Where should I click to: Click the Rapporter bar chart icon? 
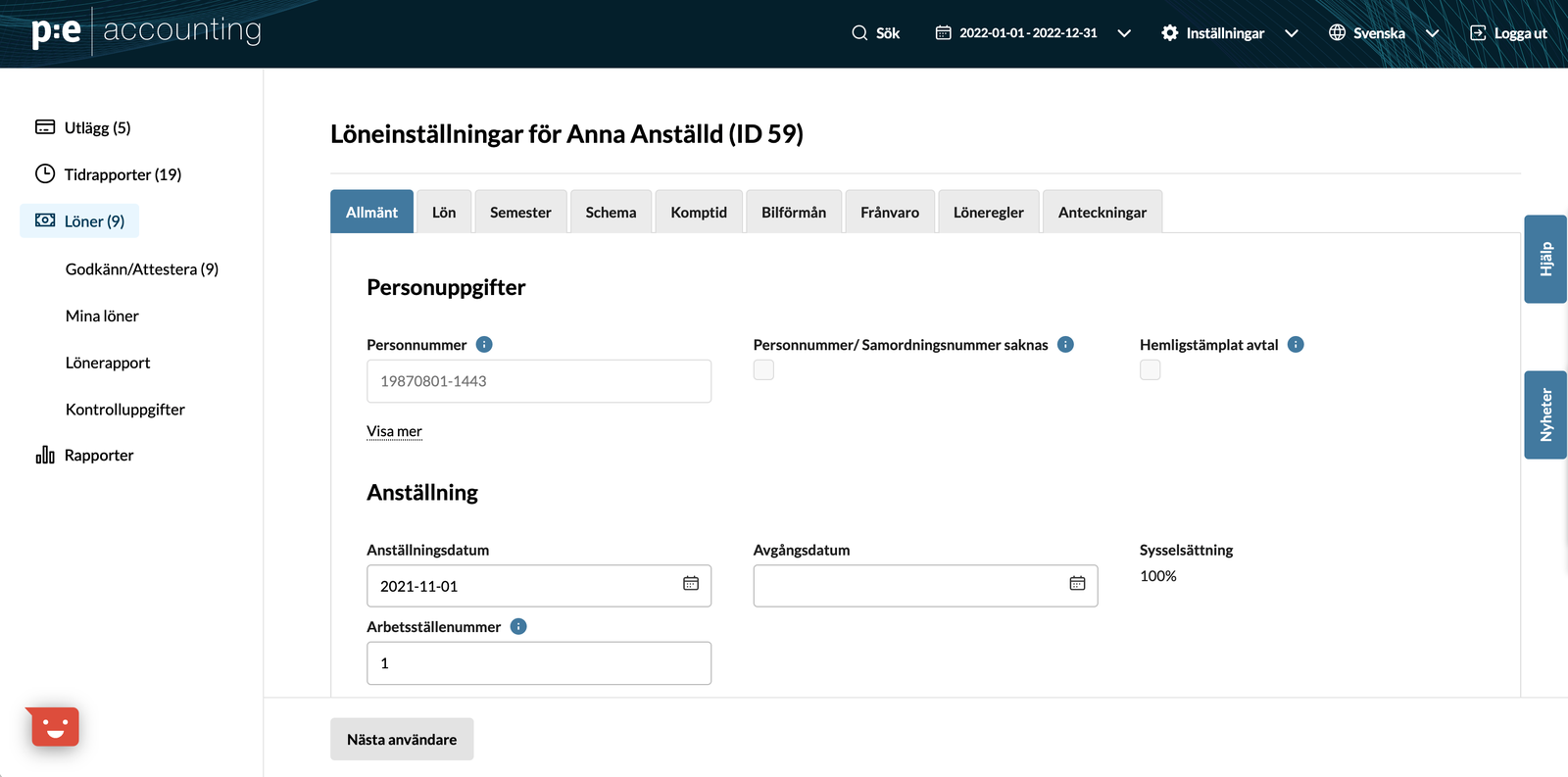[45, 455]
